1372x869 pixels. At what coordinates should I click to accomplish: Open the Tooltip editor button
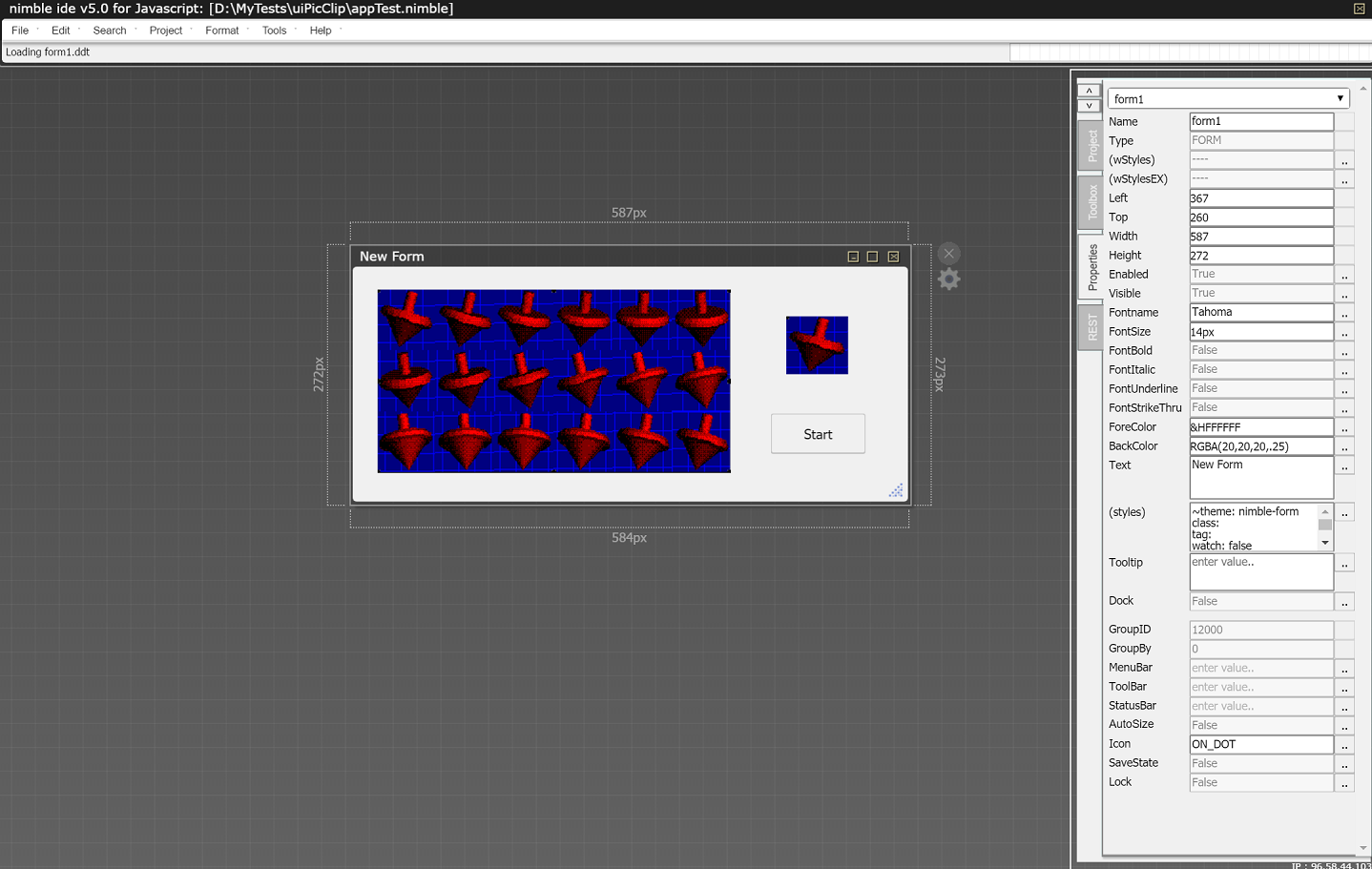pyautogui.click(x=1344, y=564)
